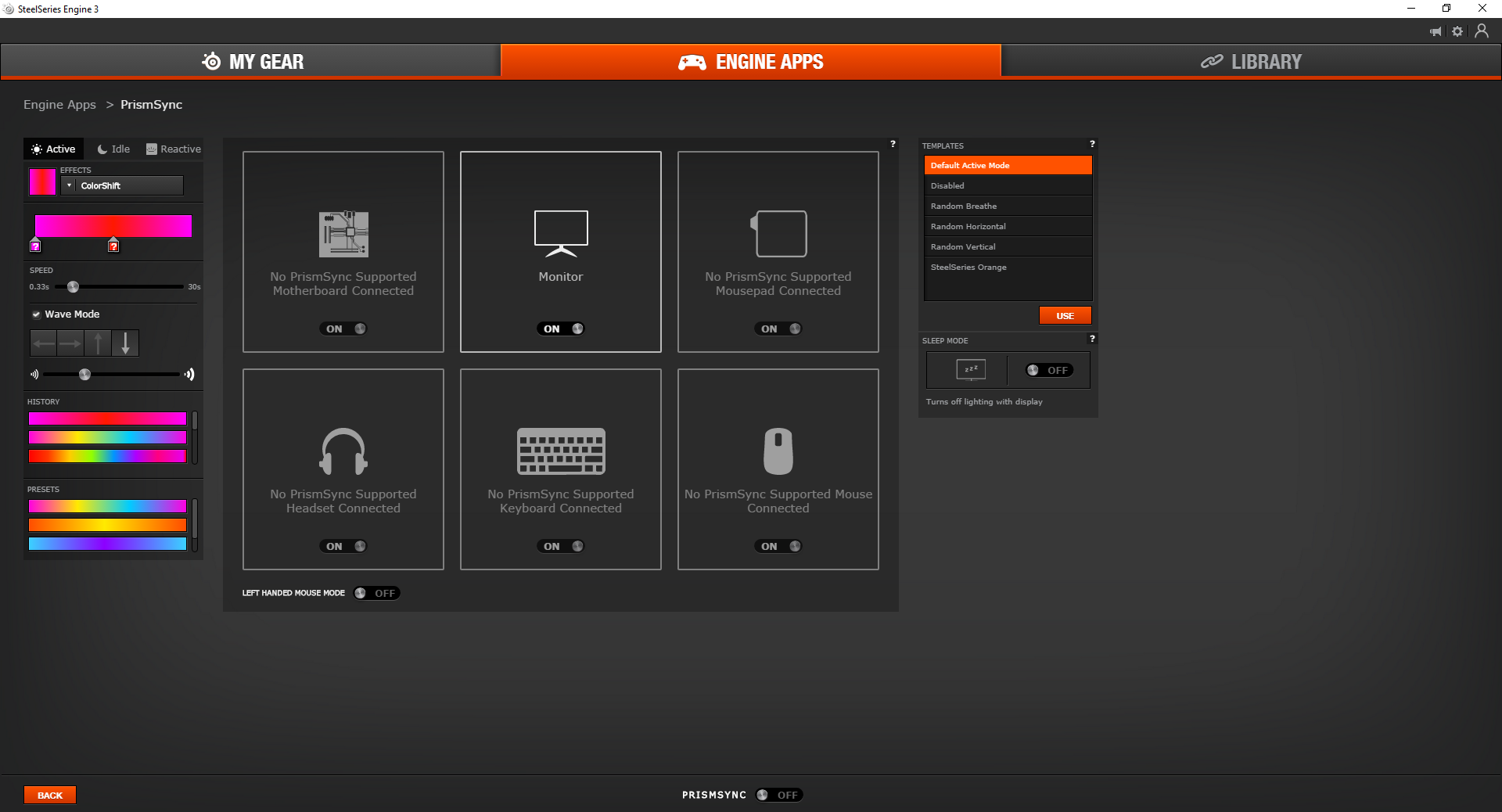Select the magenta gradient stop marker
Image resolution: width=1502 pixels, height=812 pixels.
[35, 245]
